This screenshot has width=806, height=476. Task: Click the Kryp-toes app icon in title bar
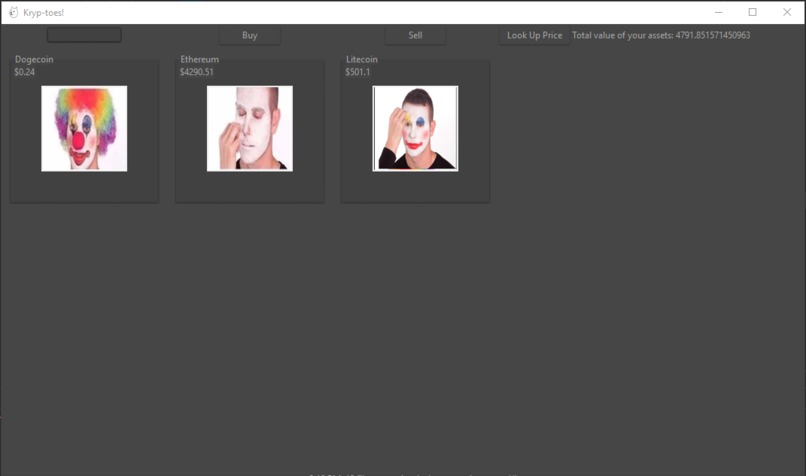[13, 12]
